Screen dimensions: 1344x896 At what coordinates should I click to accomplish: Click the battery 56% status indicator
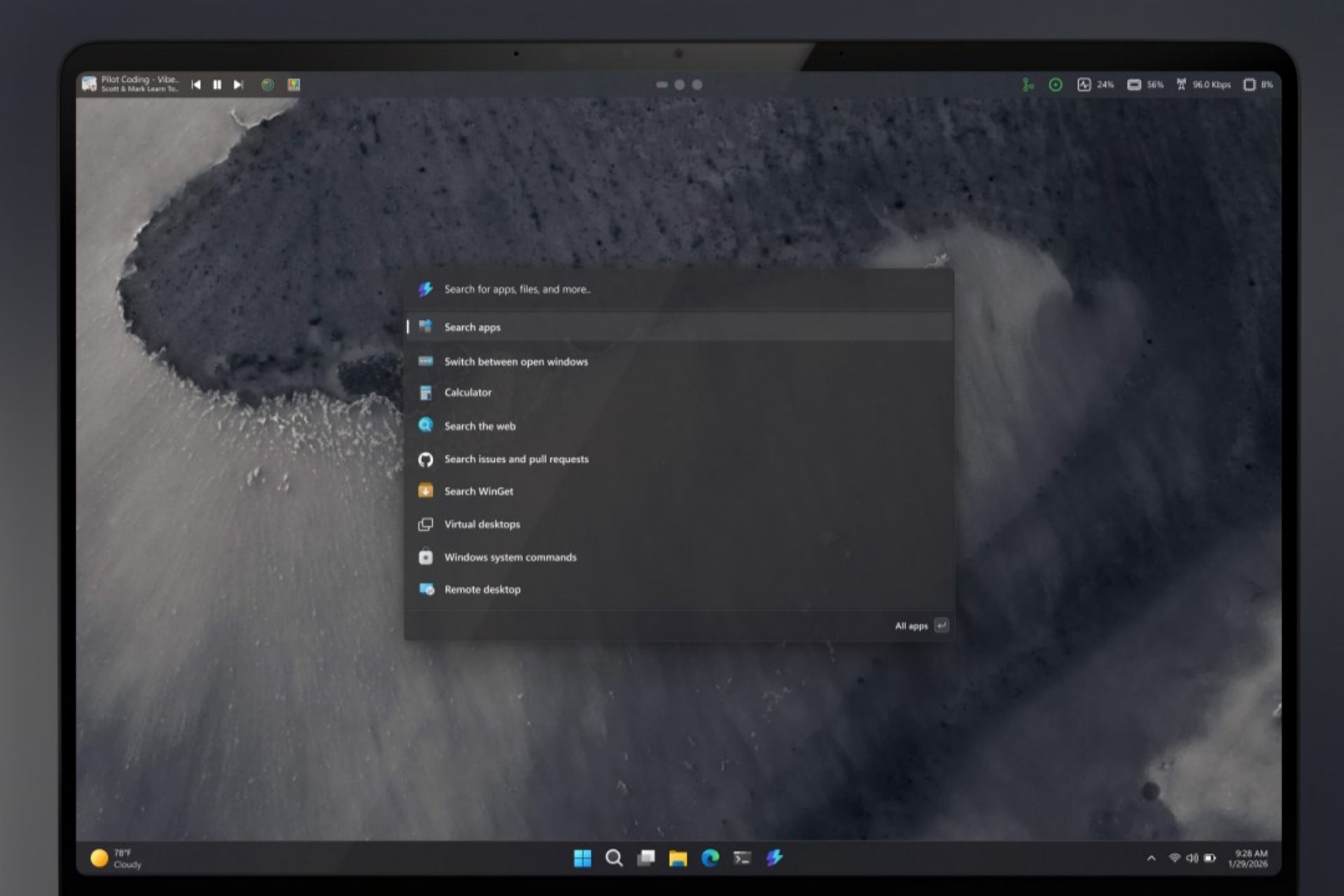(x=1144, y=84)
